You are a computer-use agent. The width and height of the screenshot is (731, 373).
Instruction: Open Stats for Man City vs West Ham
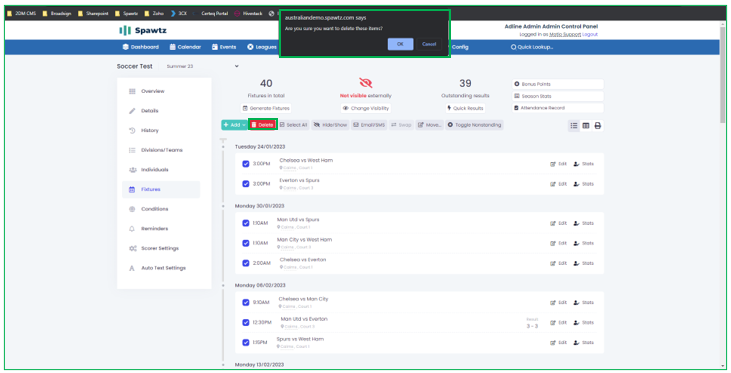coord(584,243)
